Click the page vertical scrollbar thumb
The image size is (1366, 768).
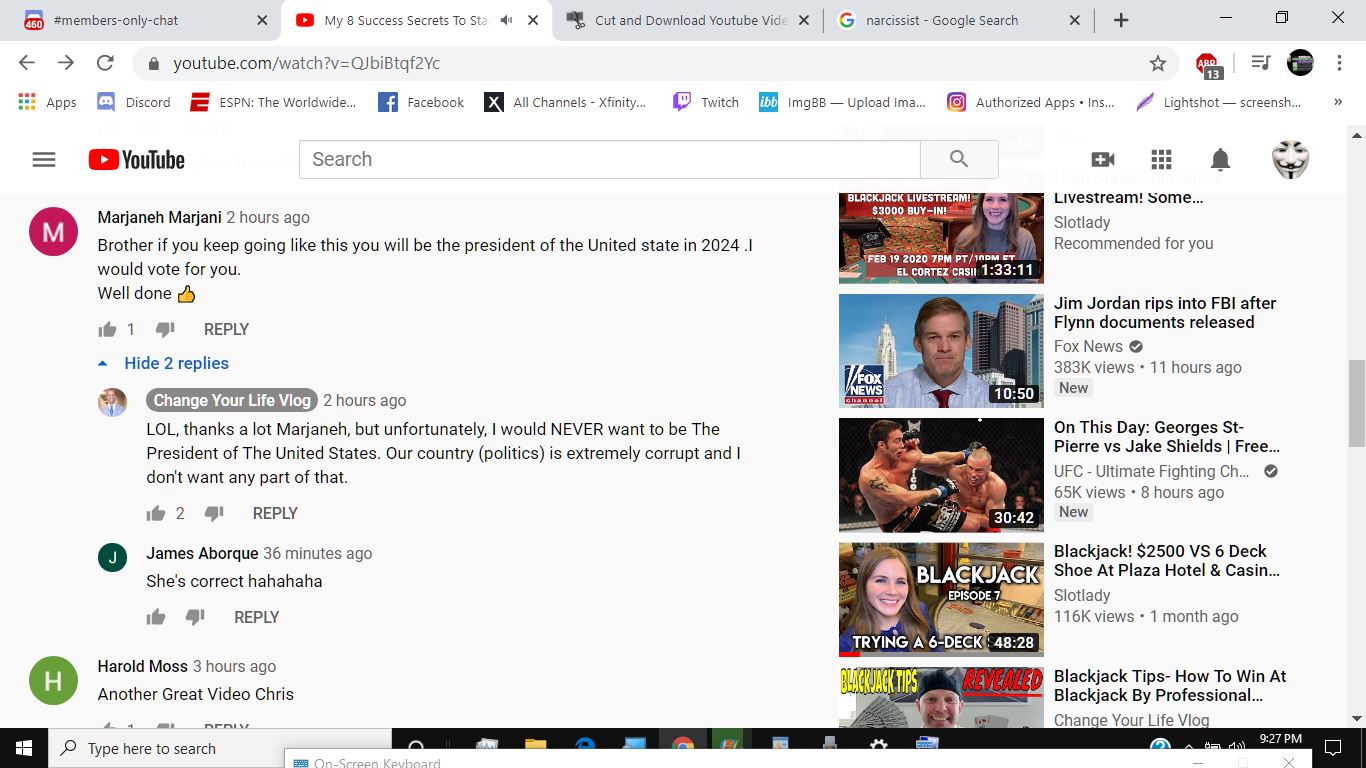(x=1357, y=403)
